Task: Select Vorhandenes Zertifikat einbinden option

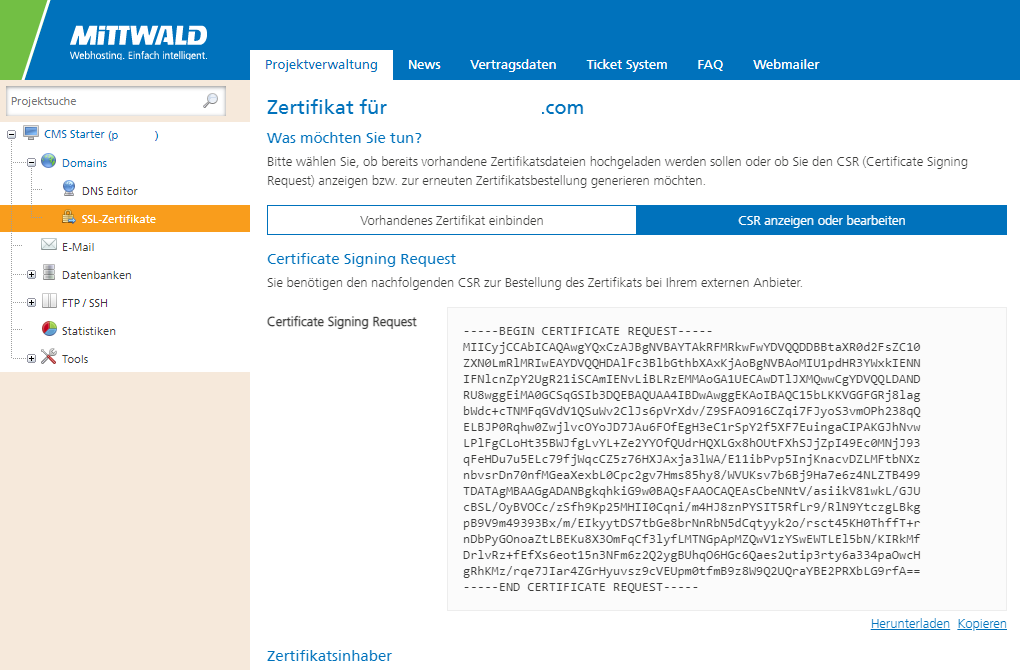Action: click(451, 221)
